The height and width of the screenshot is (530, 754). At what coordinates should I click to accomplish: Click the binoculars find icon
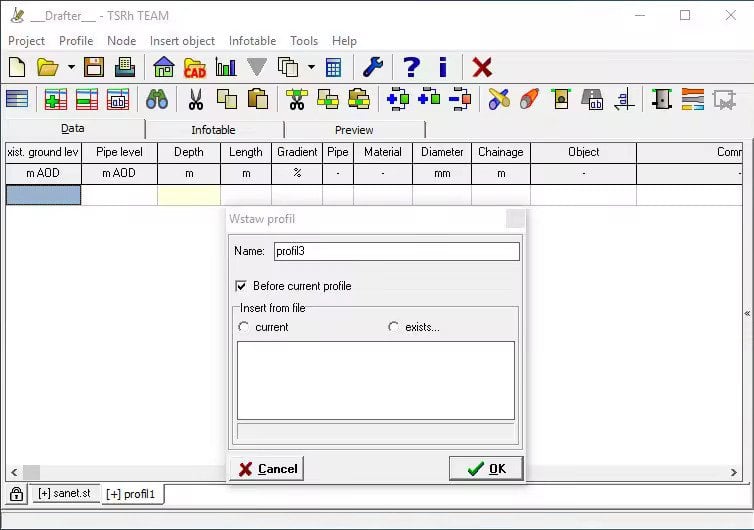[x=157, y=99]
